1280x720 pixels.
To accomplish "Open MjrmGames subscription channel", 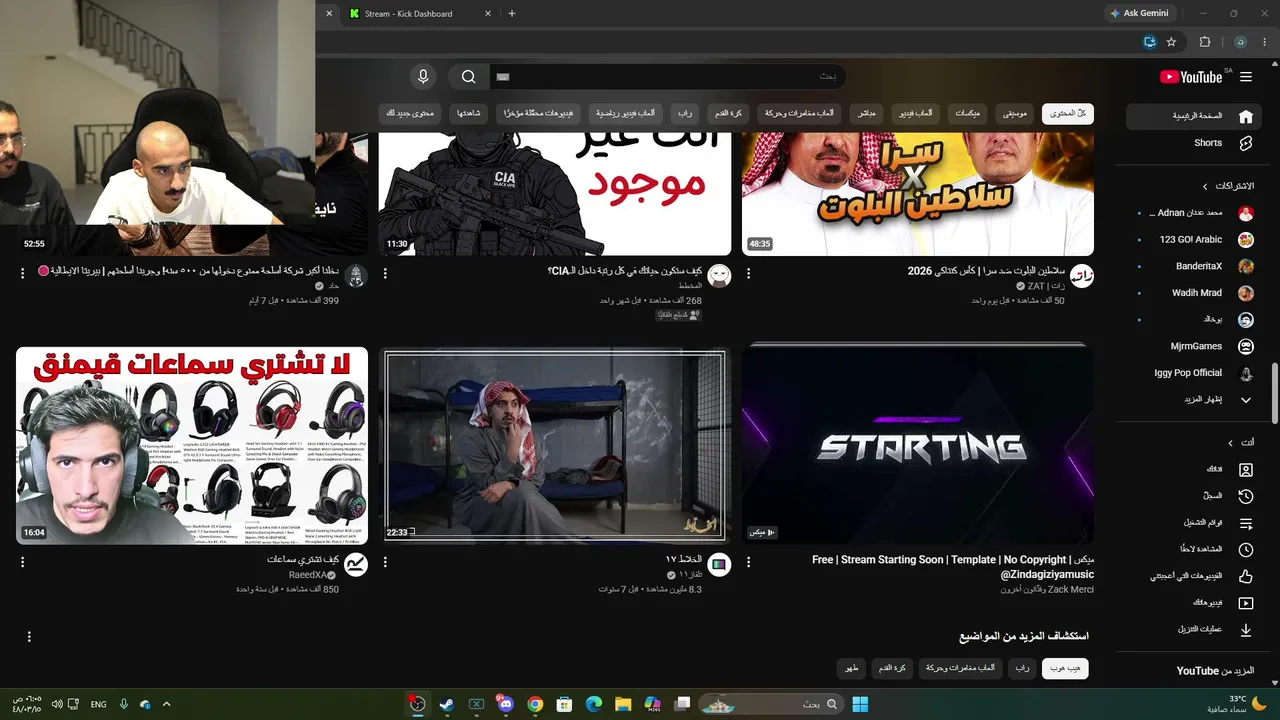I will click(1192, 347).
